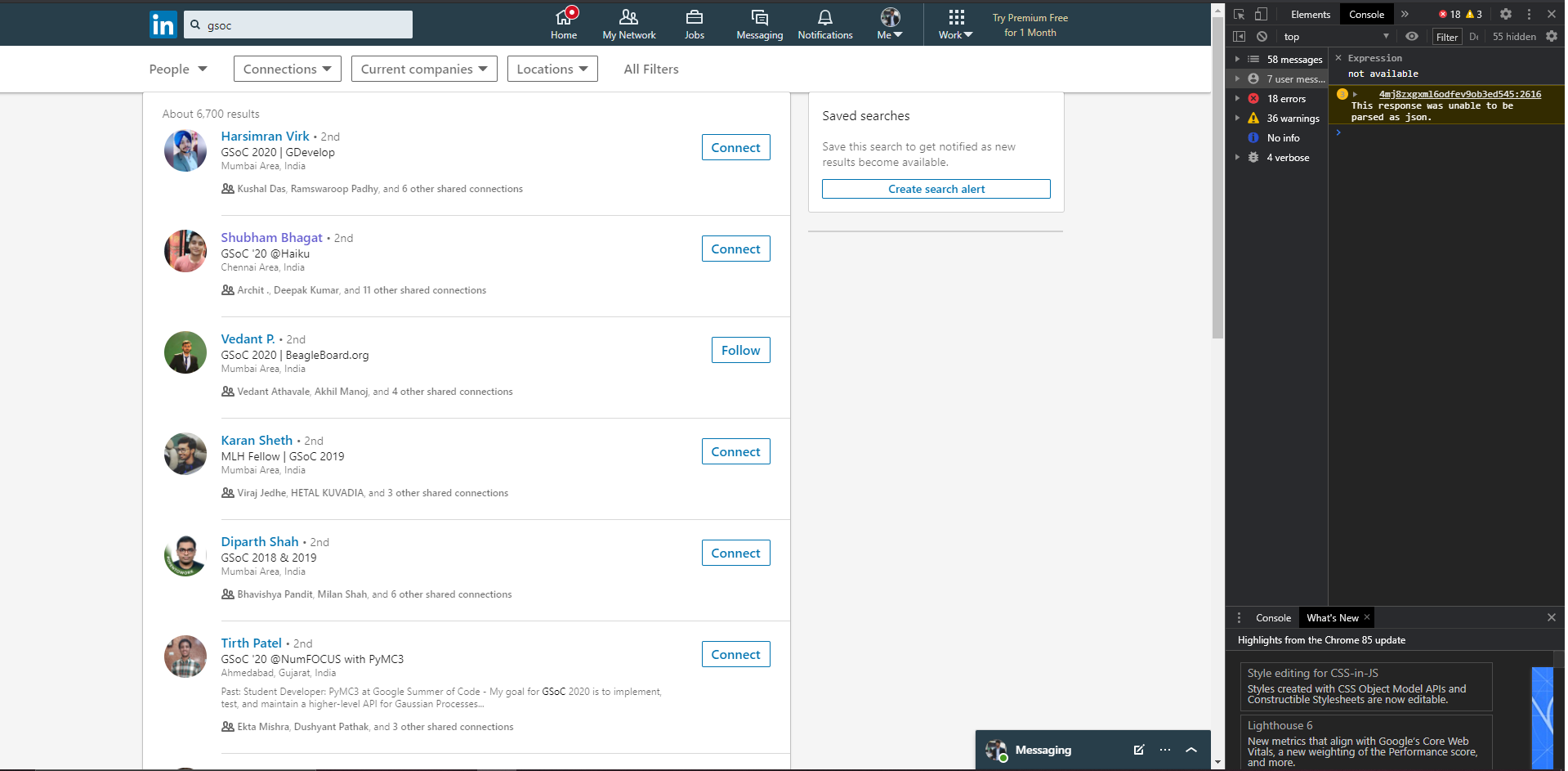Image resolution: width=1568 pixels, height=771 pixels.
Task: Compose a new message in Messaging bar
Action: point(1139,750)
